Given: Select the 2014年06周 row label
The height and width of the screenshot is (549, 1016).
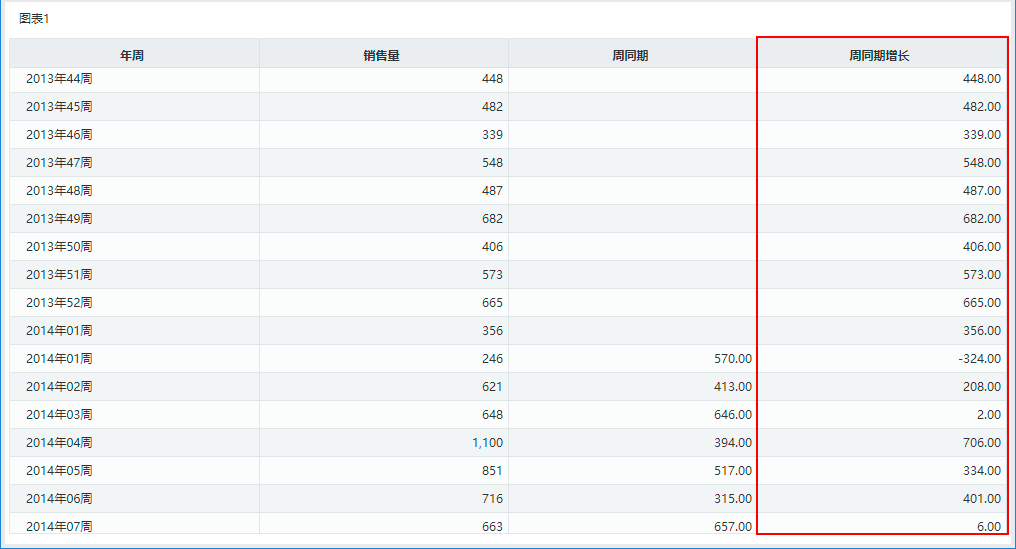Looking at the screenshot, I should tap(59, 498).
